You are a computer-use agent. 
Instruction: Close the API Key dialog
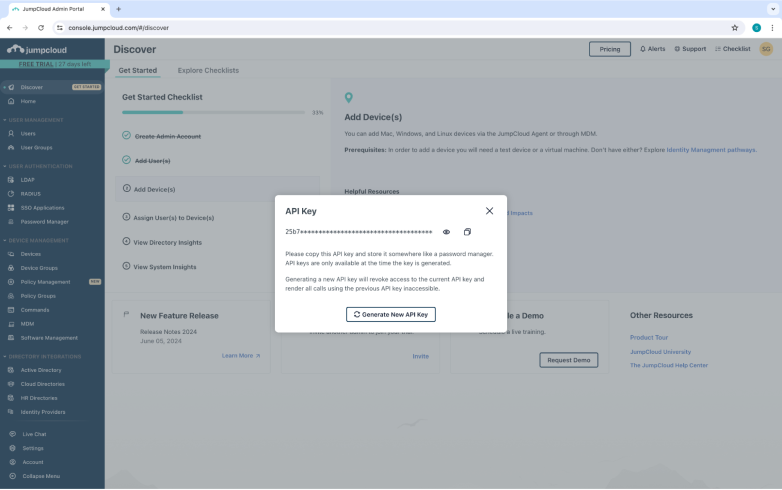click(489, 211)
